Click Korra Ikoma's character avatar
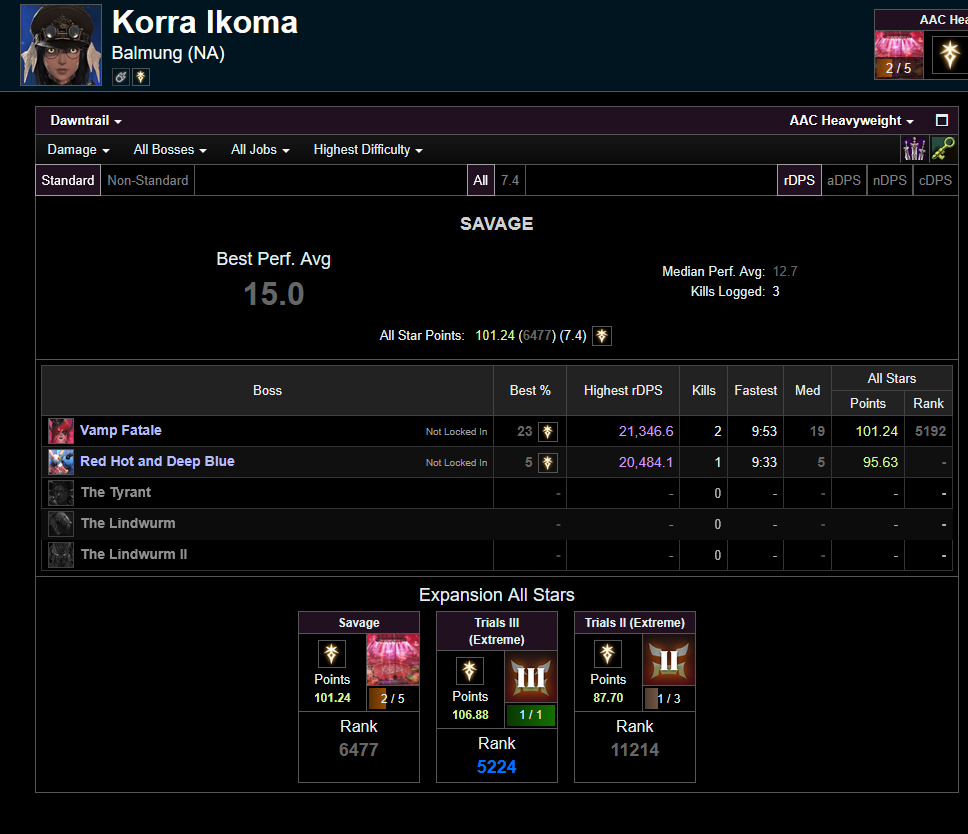The width and height of the screenshot is (968, 834). click(x=61, y=45)
